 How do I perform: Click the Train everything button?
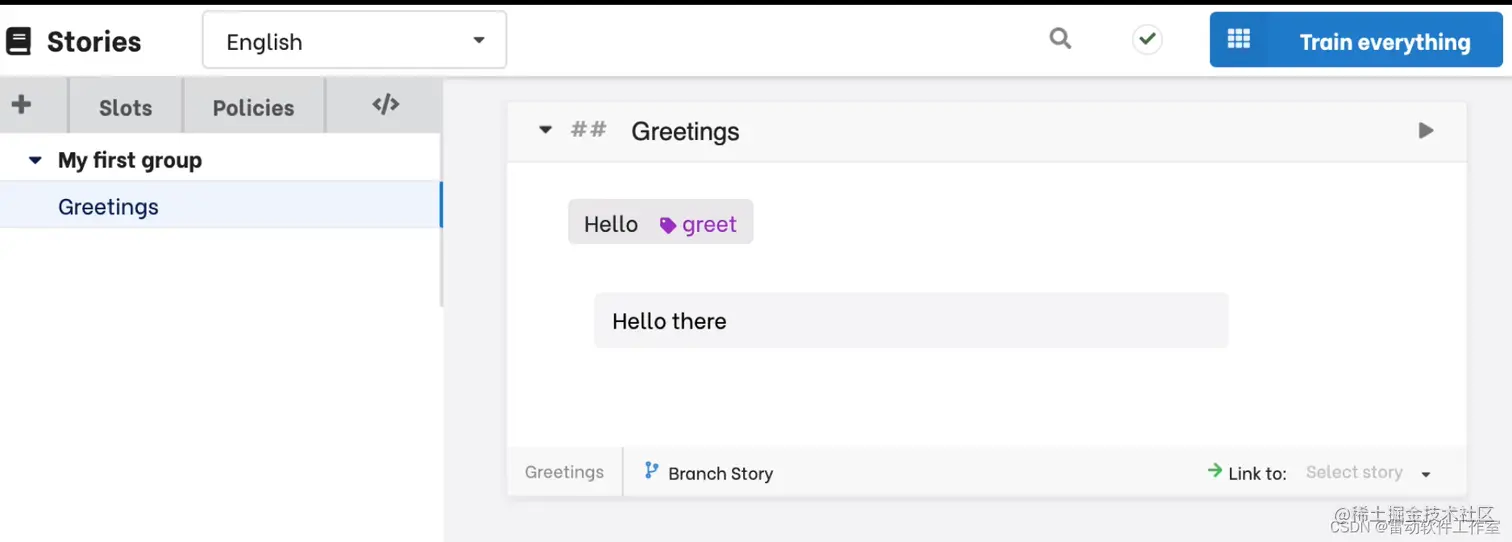[1356, 40]
